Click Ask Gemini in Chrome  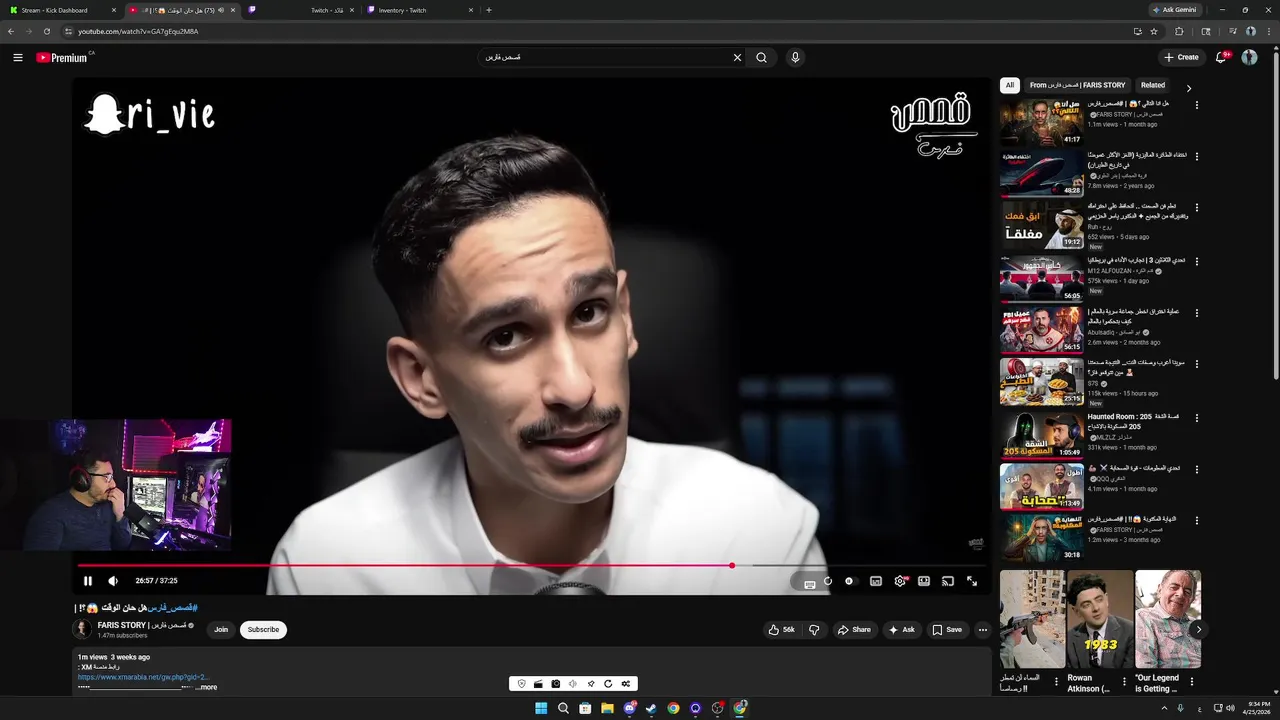(x=1177, y=10)
